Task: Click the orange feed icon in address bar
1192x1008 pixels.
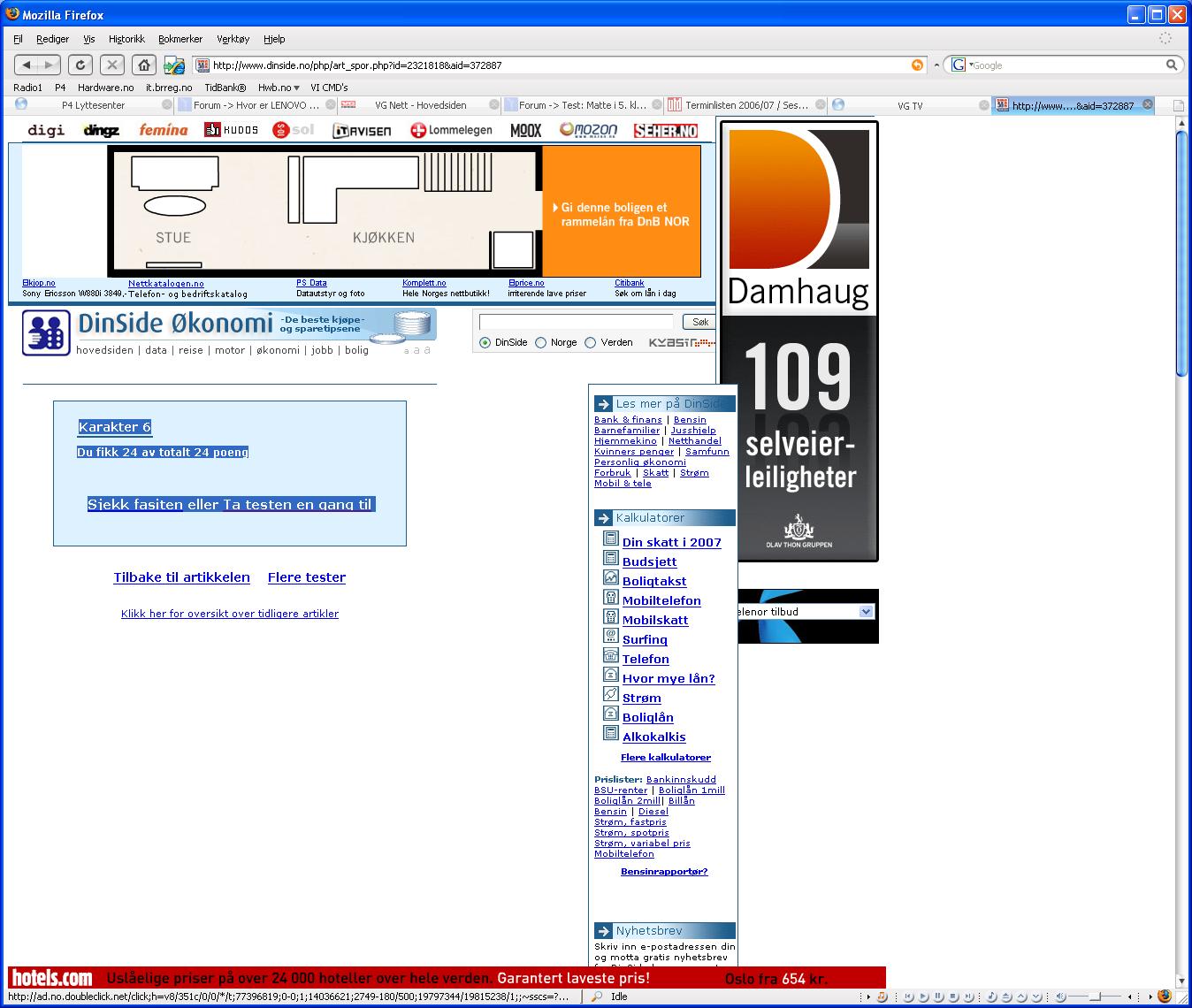Action: click(917, 65)
